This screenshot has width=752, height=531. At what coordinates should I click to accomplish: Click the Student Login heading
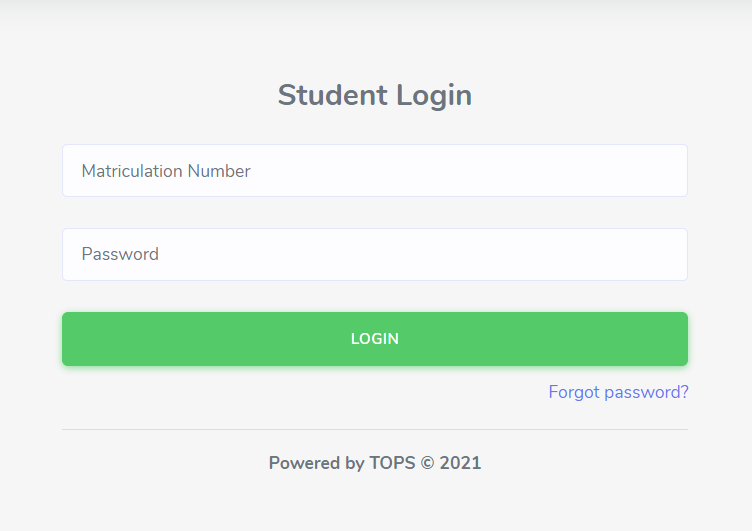click(374, 95)
